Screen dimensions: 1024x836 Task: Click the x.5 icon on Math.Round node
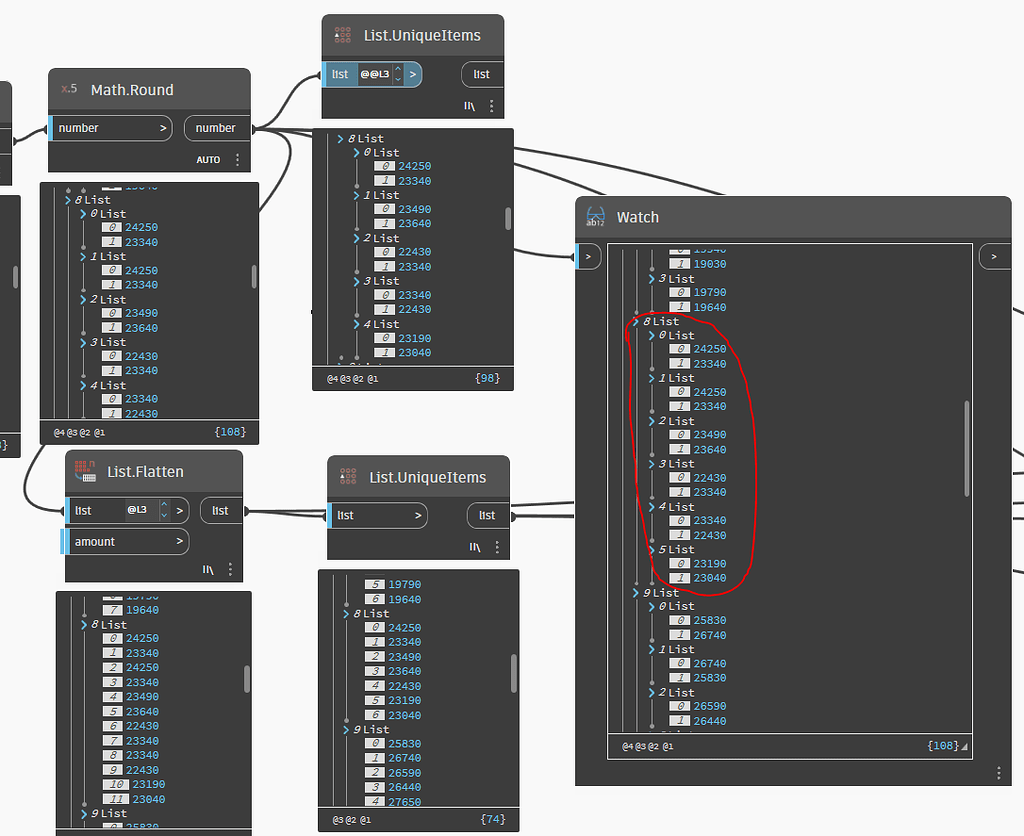click(68, 89)
